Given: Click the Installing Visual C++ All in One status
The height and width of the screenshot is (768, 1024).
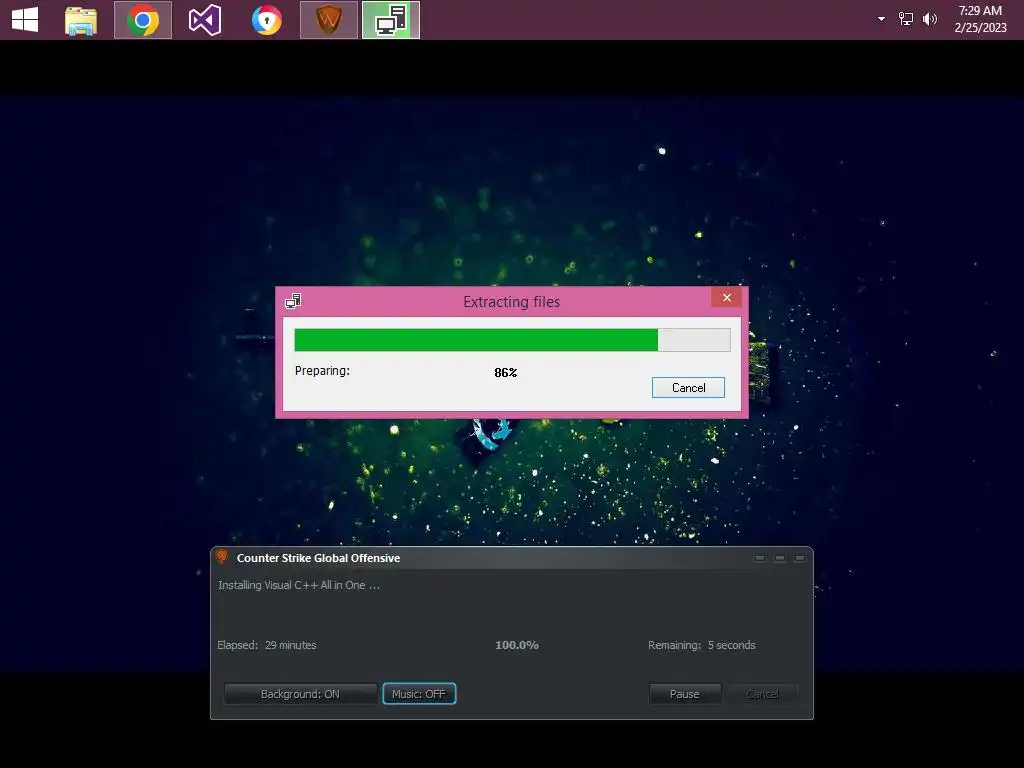Looking at the screenshot, I should pos(298,585).
